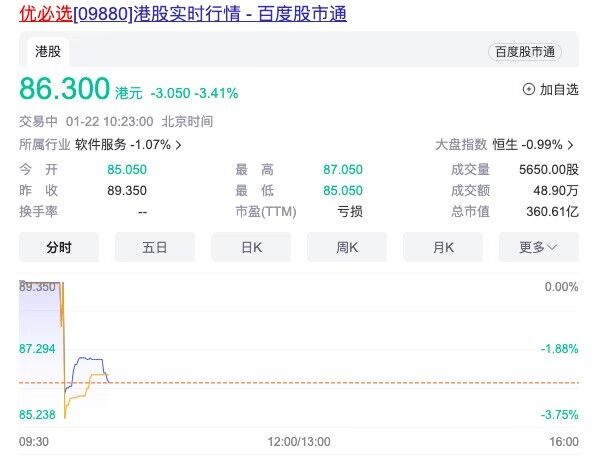Screen dimensions: 593x456
Task: Click the 港元 currency label
Action: (129, 93)
